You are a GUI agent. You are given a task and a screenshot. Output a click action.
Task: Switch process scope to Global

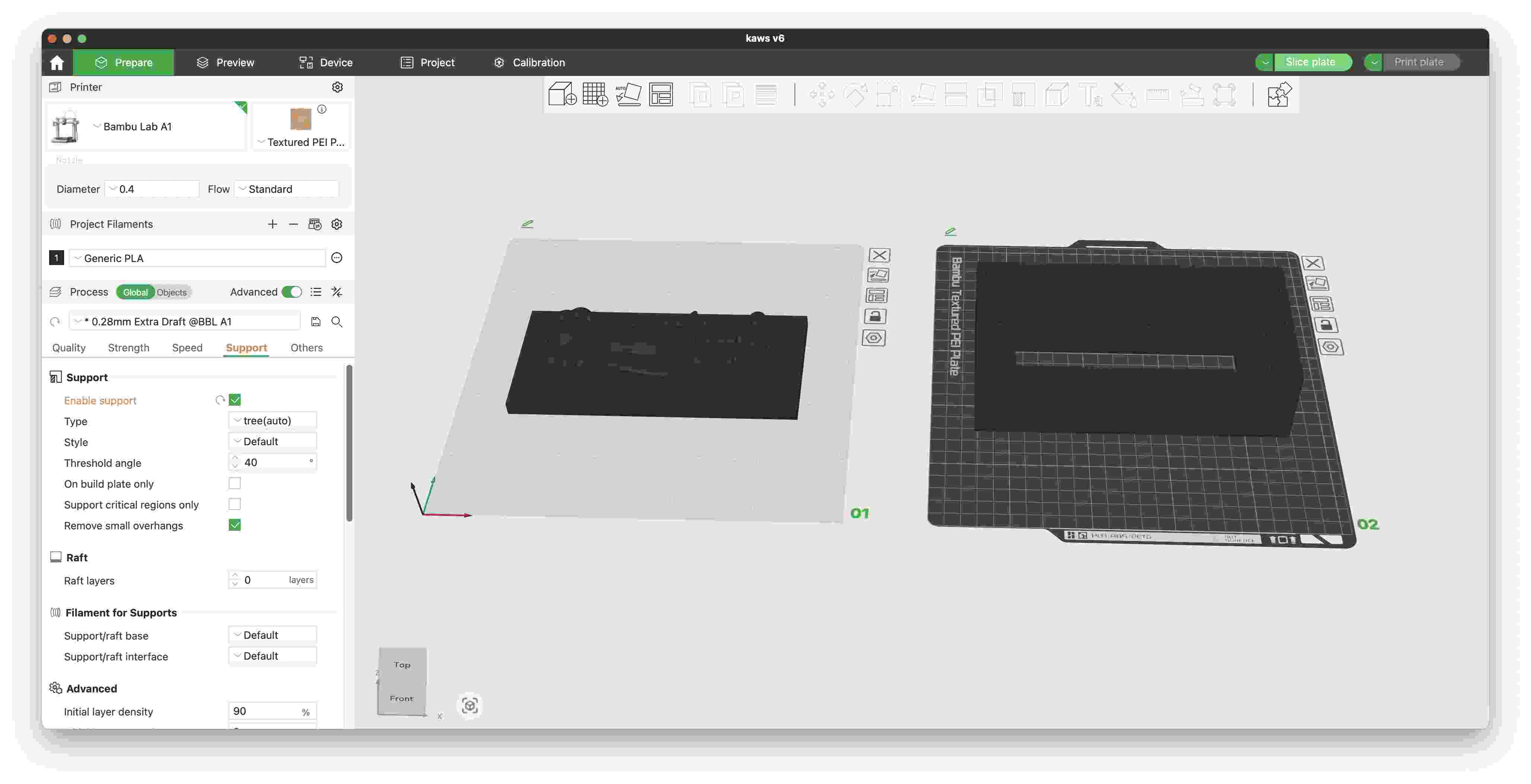135,292
